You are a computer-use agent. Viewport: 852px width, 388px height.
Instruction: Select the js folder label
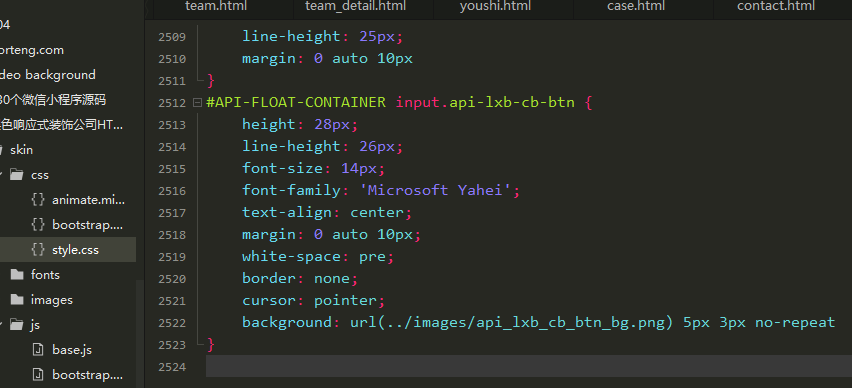point(35,325)
